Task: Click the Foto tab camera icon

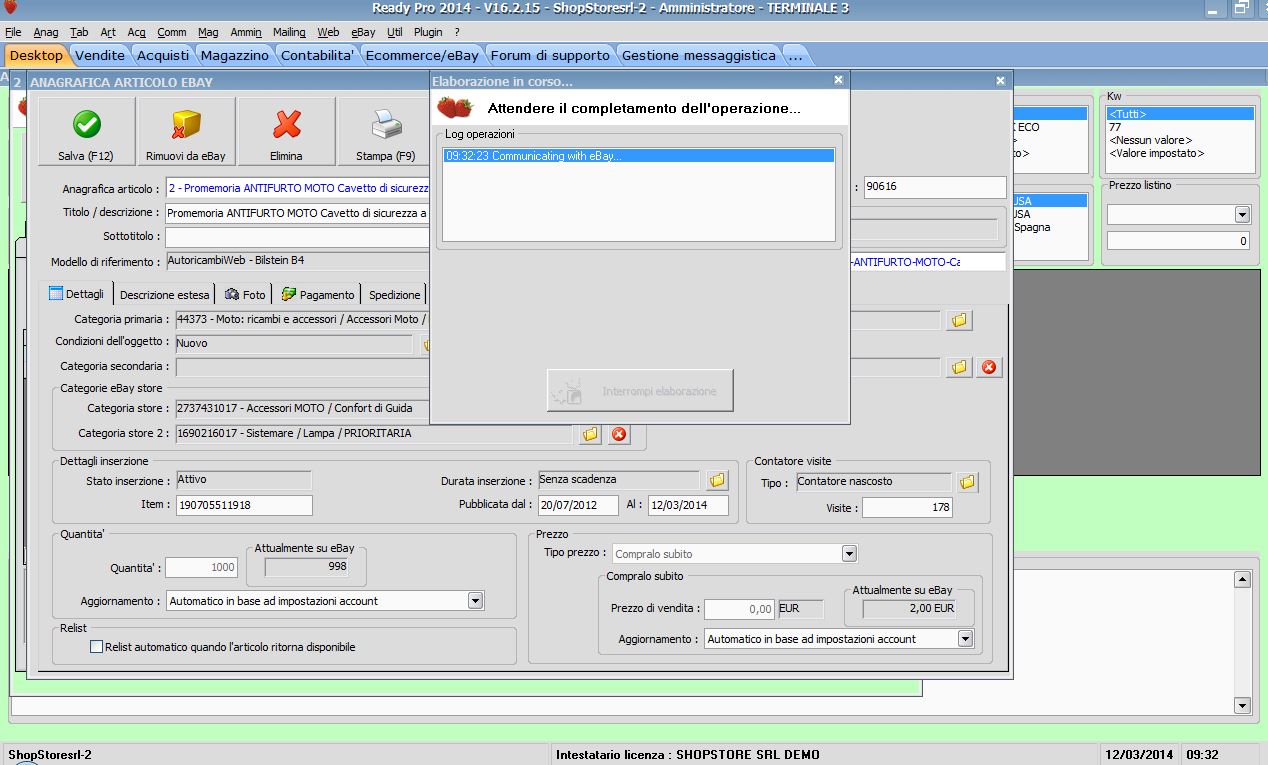Action: (232, 295)
